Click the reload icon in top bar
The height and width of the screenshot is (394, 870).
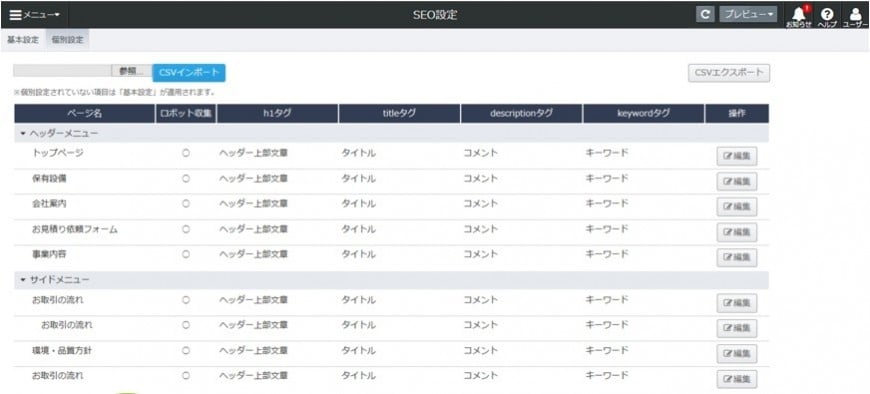point(705,15)
